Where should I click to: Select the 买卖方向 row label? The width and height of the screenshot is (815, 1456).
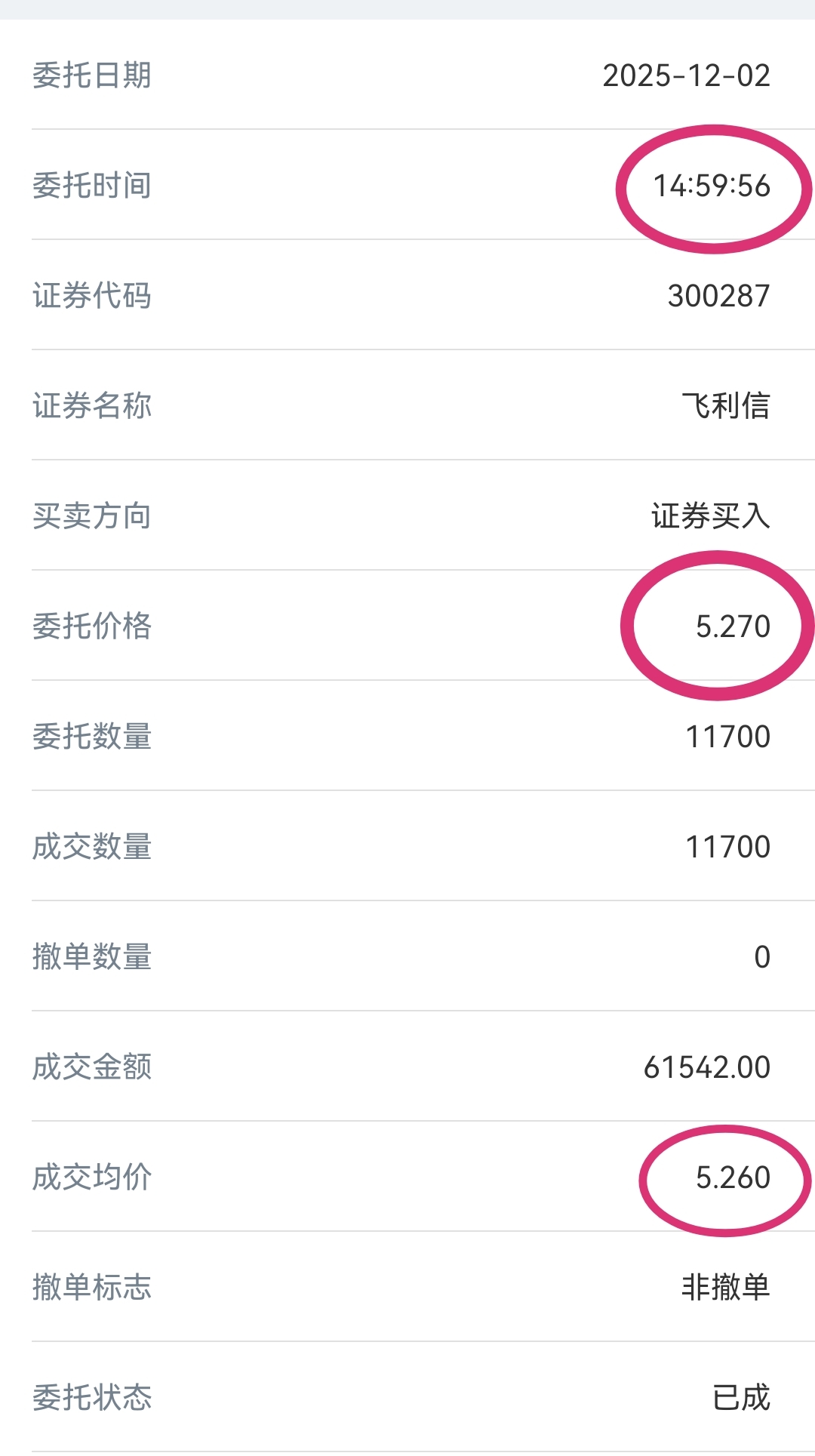92,516
